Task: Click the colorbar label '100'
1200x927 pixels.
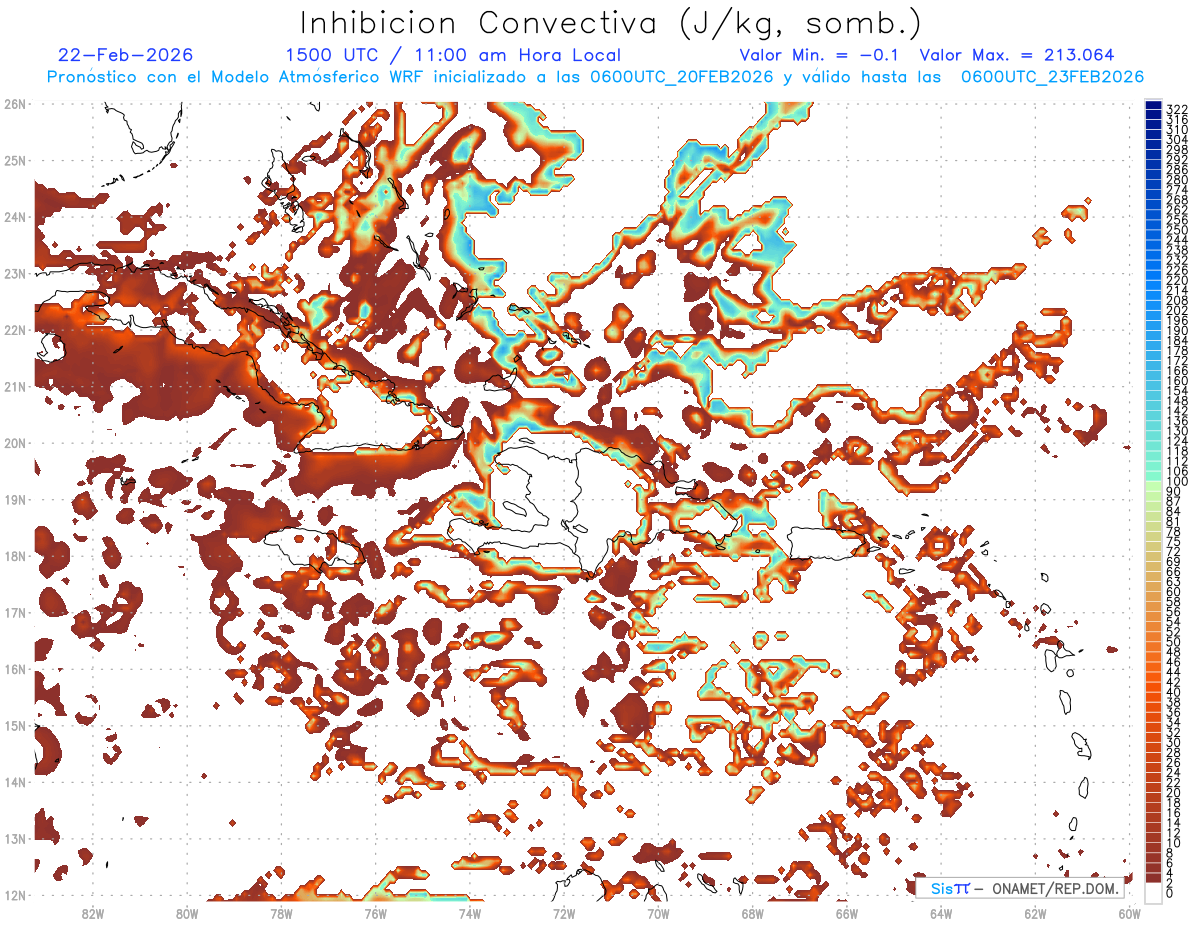Action: [1176, 482]
